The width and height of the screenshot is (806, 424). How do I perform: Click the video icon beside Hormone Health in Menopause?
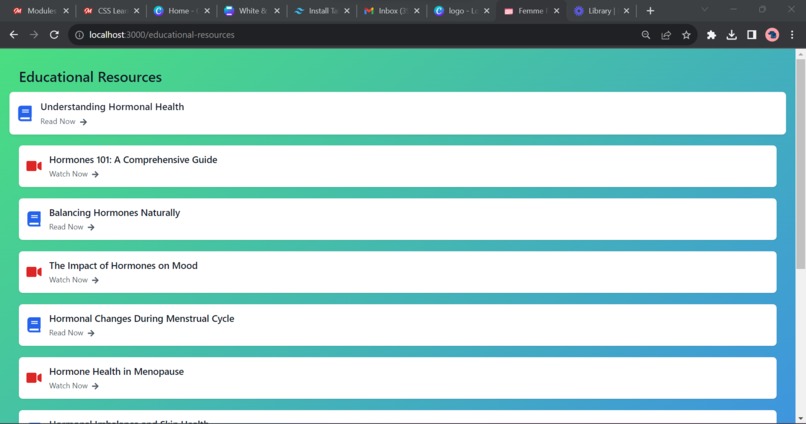34,378
